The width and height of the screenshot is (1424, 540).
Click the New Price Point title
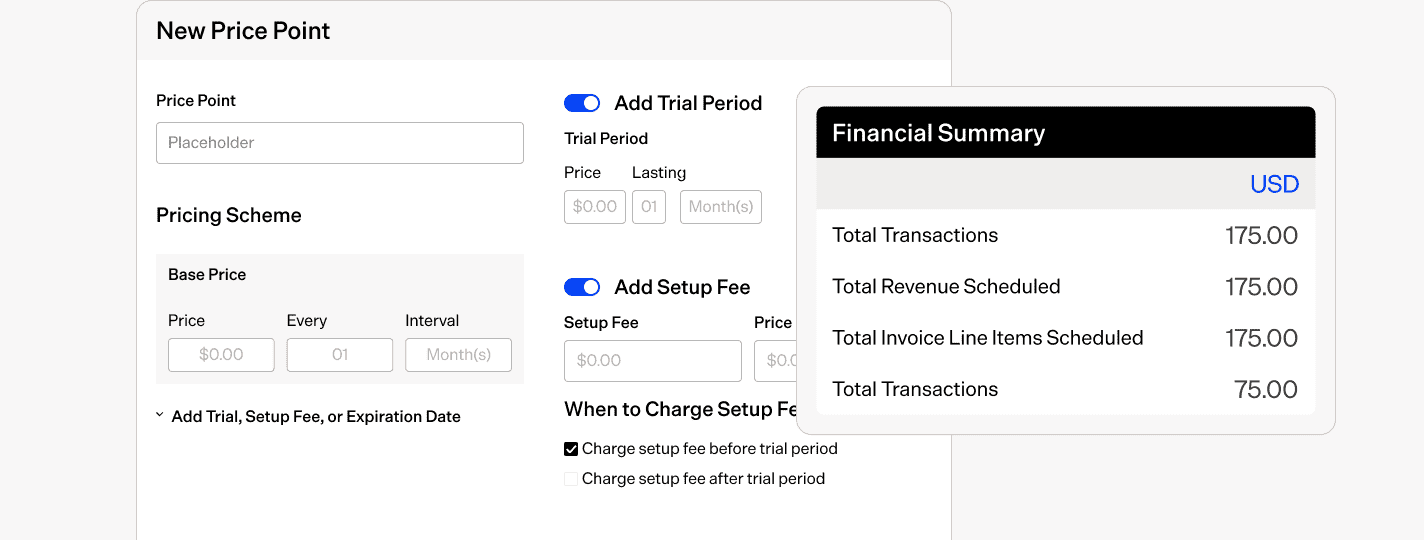[x=243, y=31]
